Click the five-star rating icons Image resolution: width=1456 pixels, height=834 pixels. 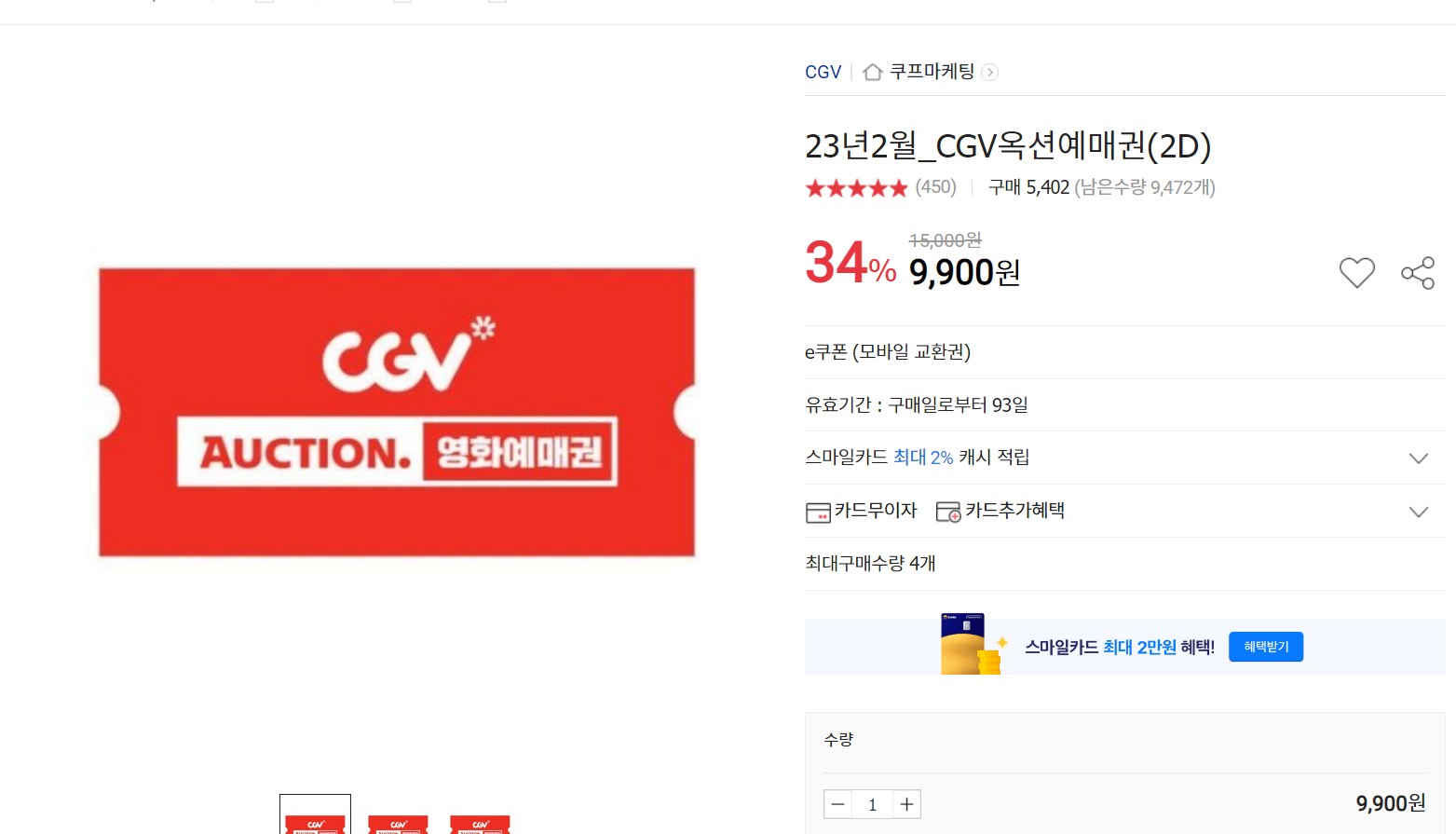tap(856, 188)
